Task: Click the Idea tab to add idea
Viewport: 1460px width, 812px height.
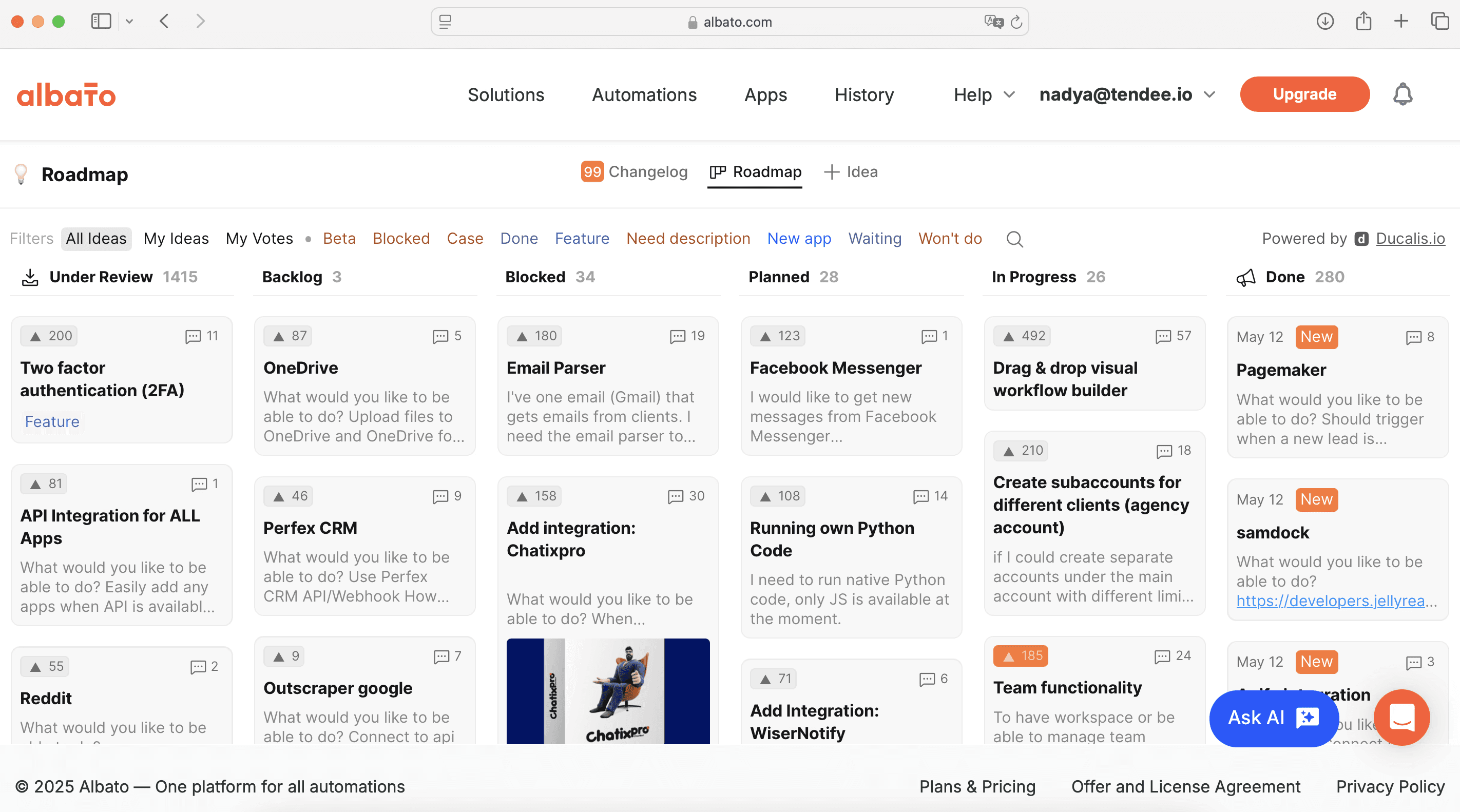Action: pos(850,172)
